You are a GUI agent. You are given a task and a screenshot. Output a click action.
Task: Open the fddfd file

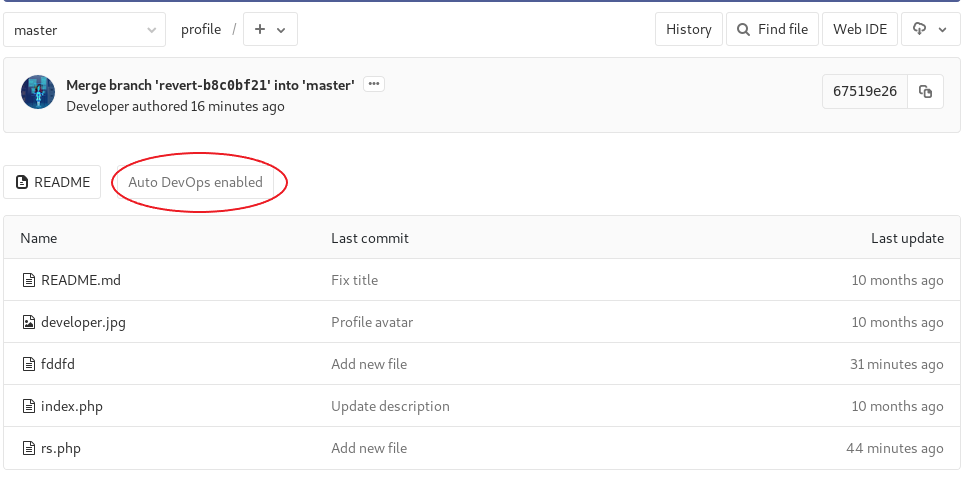pyautogui.click(x=57, y=364)
